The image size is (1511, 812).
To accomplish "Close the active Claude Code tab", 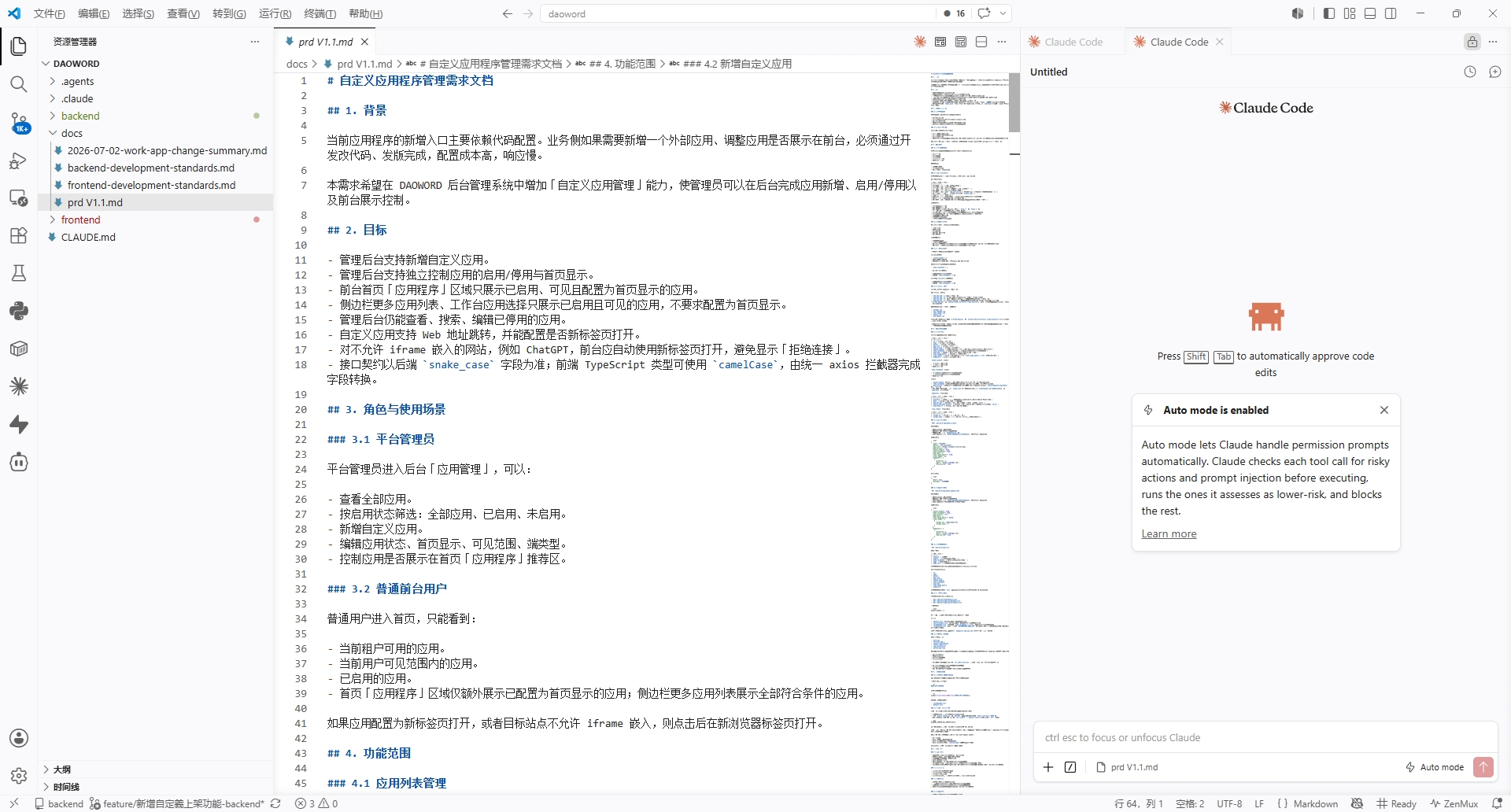I will [1220, 42].
